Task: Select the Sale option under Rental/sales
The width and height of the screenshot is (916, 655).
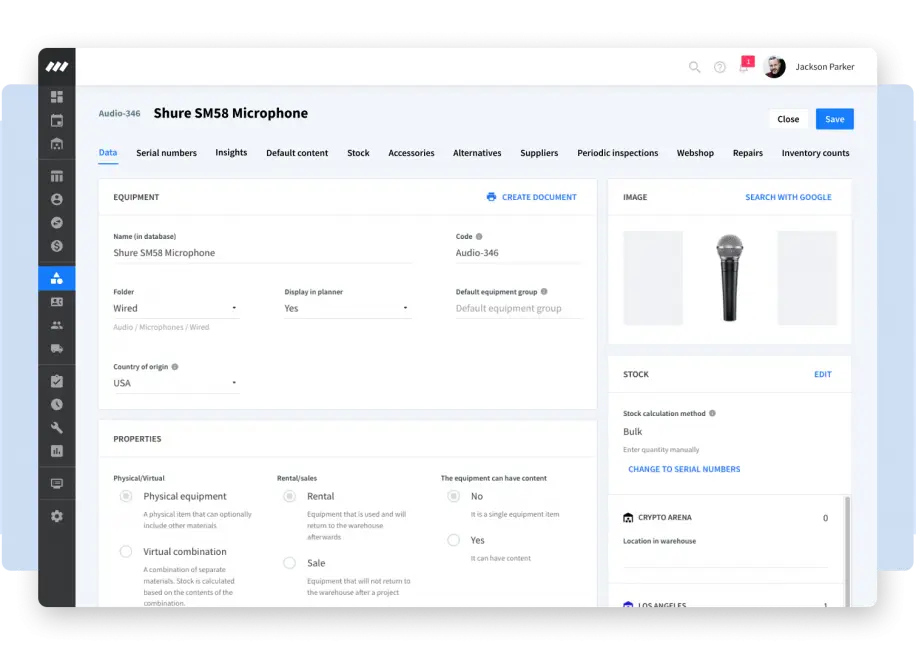Action: [x=290, y=562]
